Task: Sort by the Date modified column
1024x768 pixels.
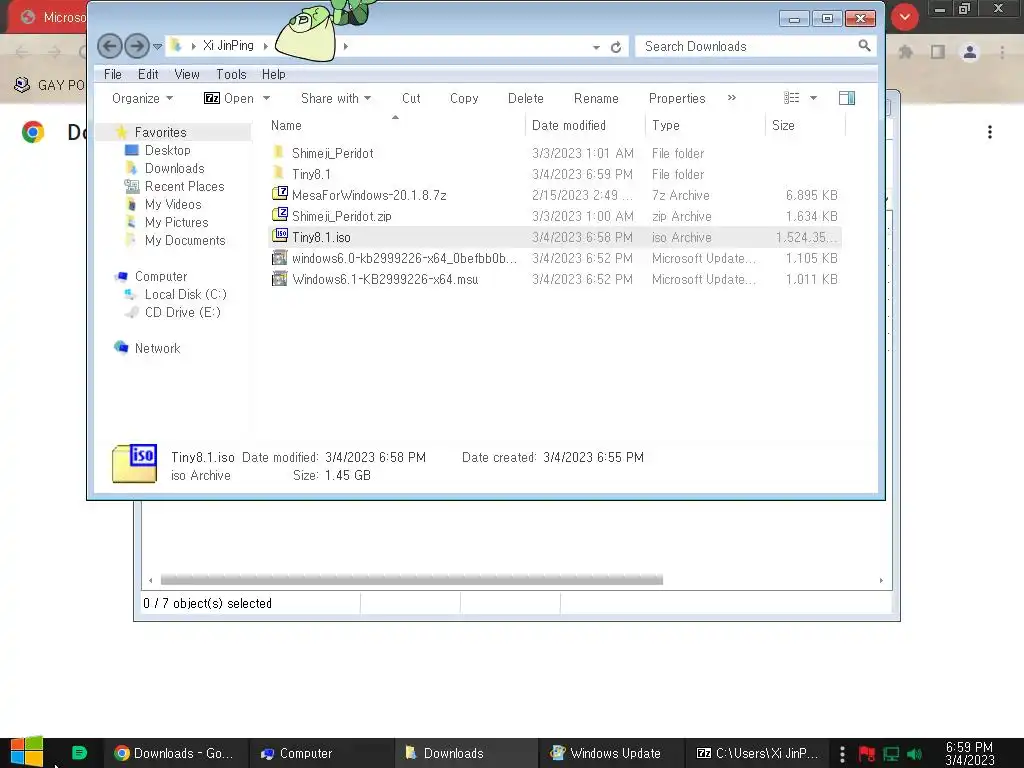Action: click(569, 125)
